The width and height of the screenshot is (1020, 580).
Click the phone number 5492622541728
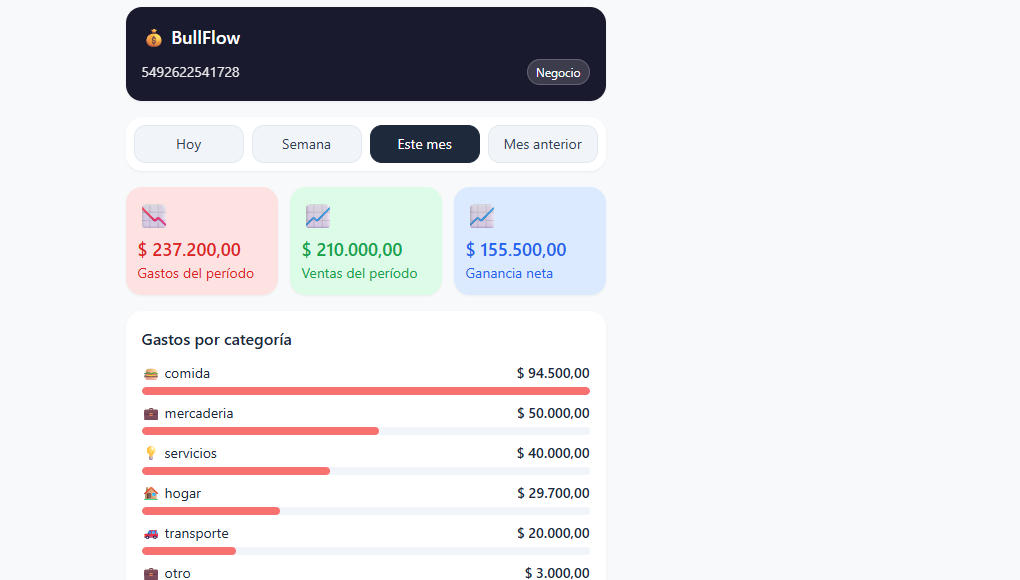191,72
